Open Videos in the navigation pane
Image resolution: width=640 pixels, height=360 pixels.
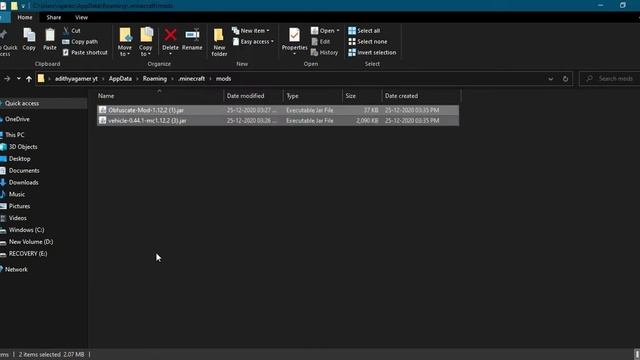(x=18, y=218)
